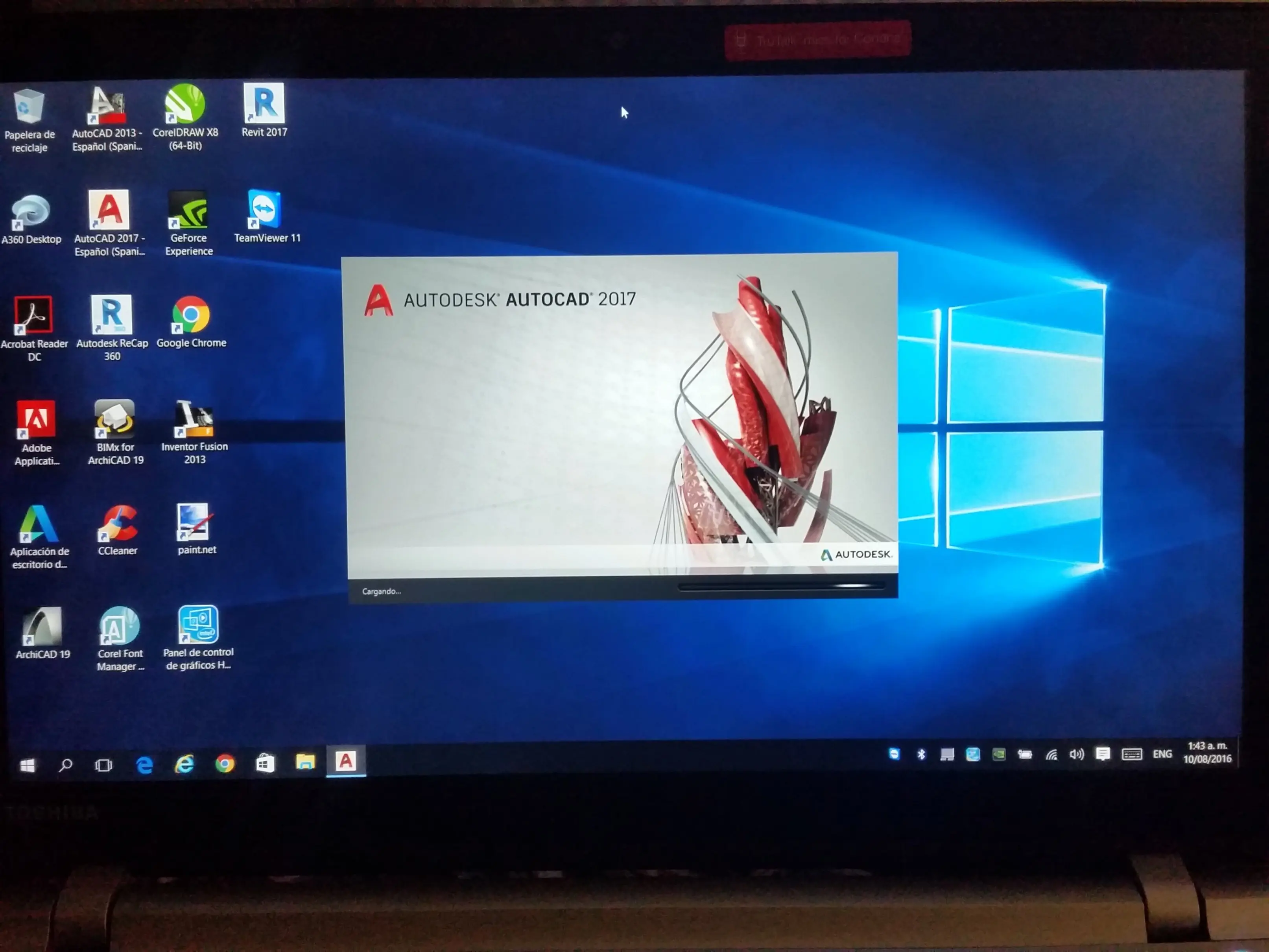1269x952 pixels.
Task: Open the touch keyboard tray icon
Action: [1132, 754]
